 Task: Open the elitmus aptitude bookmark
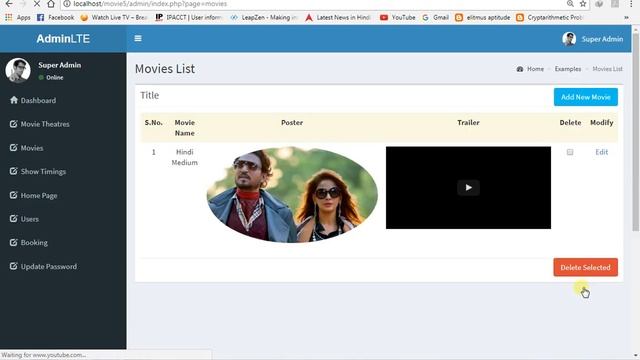[483, 18]
